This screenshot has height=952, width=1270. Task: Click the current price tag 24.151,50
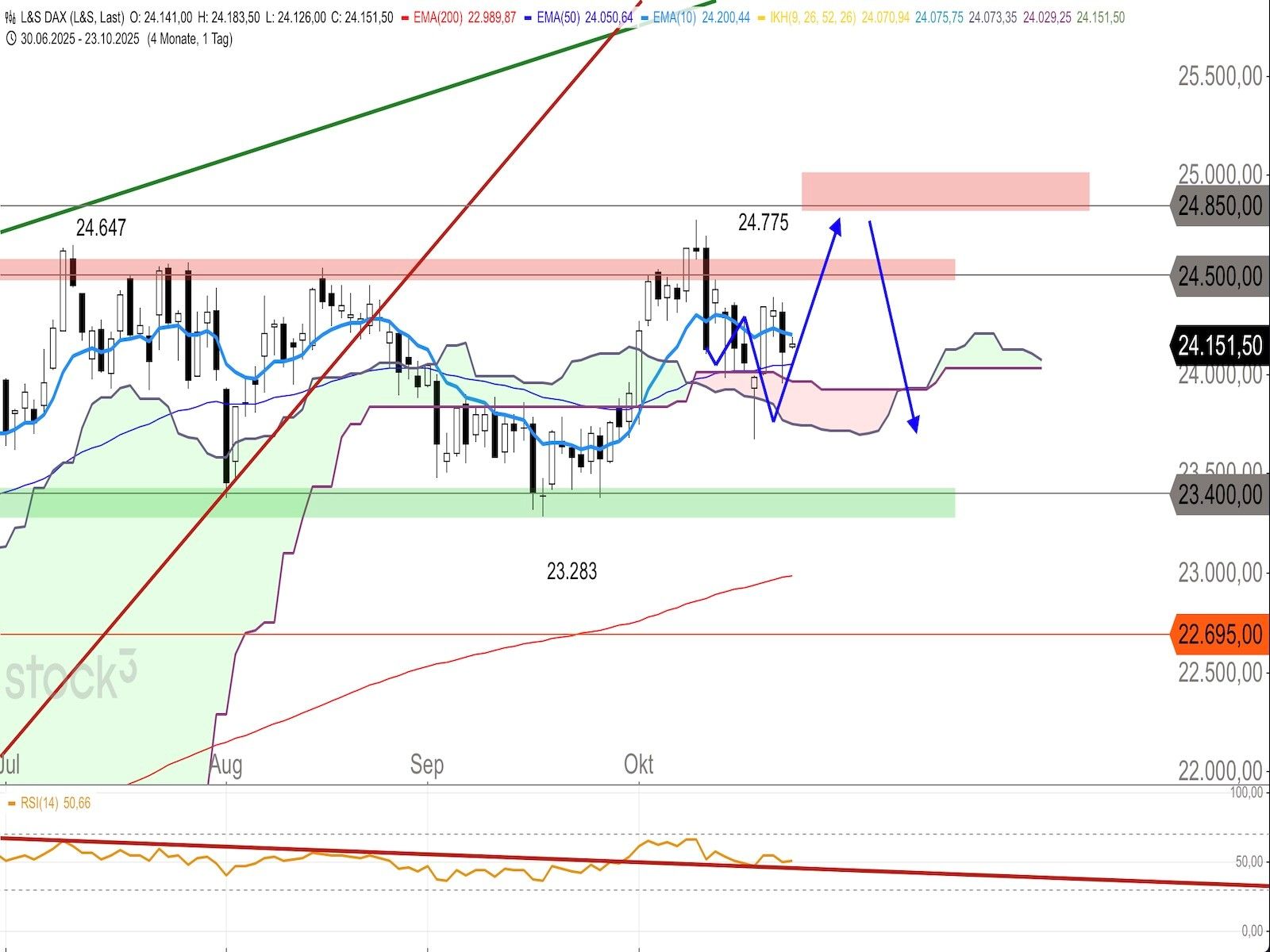1218,346
